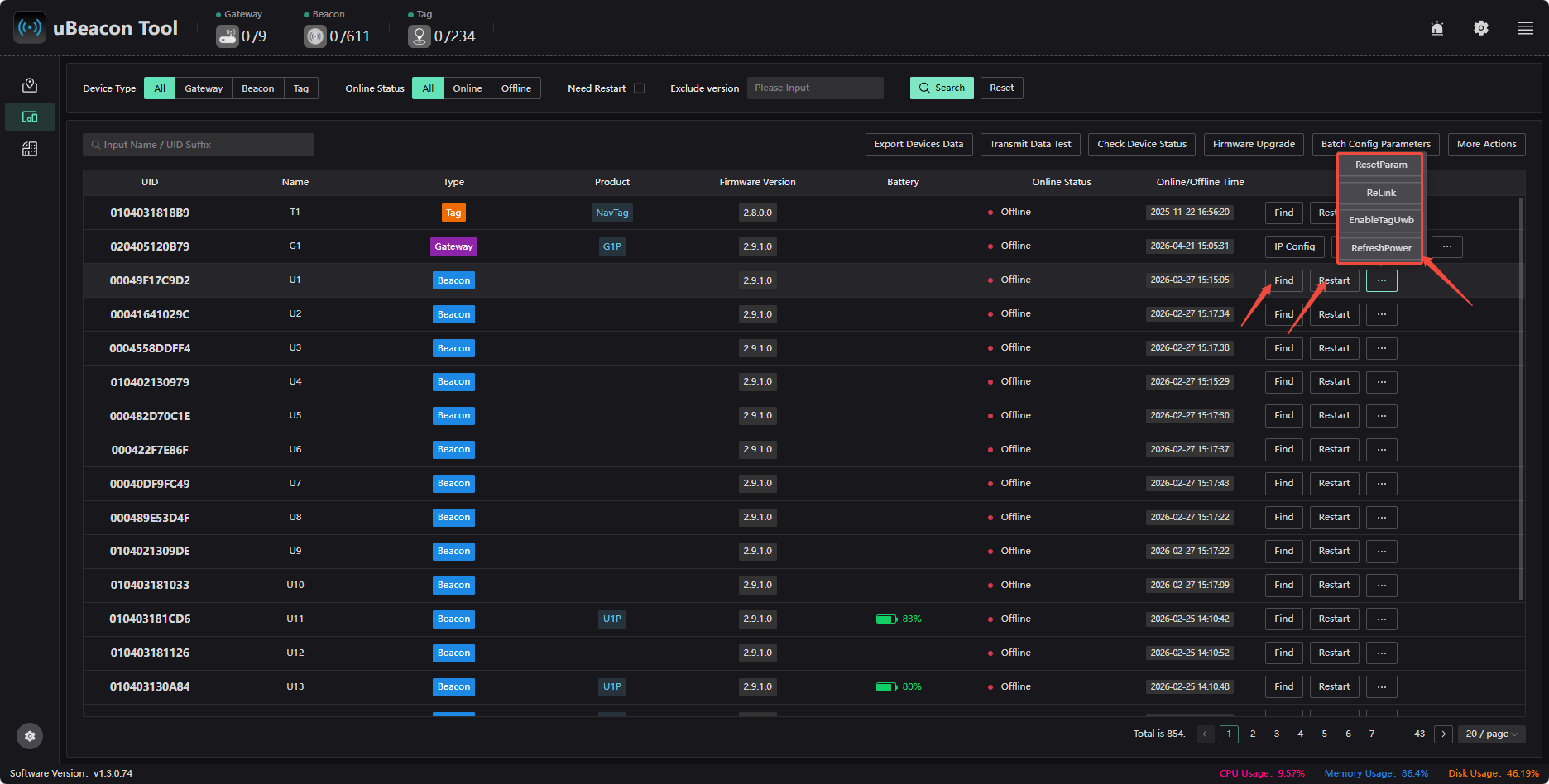The height and width of the screenshot is (784, 1549).
Task: Choose ReLink from the popup menu
Action: [x=1381, y=193]
